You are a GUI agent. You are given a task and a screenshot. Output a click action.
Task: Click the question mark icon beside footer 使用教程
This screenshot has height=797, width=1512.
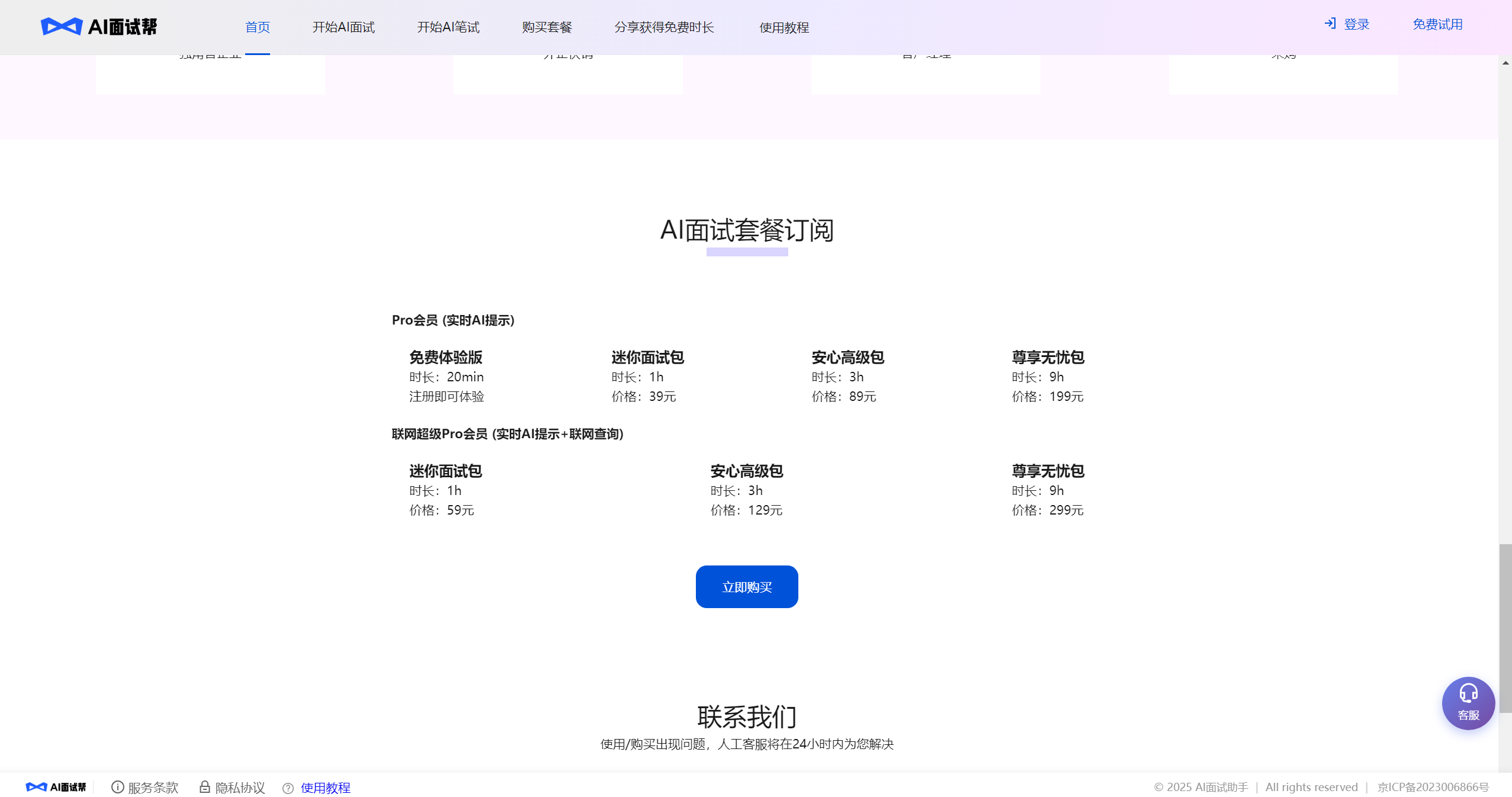coord(287,788)
